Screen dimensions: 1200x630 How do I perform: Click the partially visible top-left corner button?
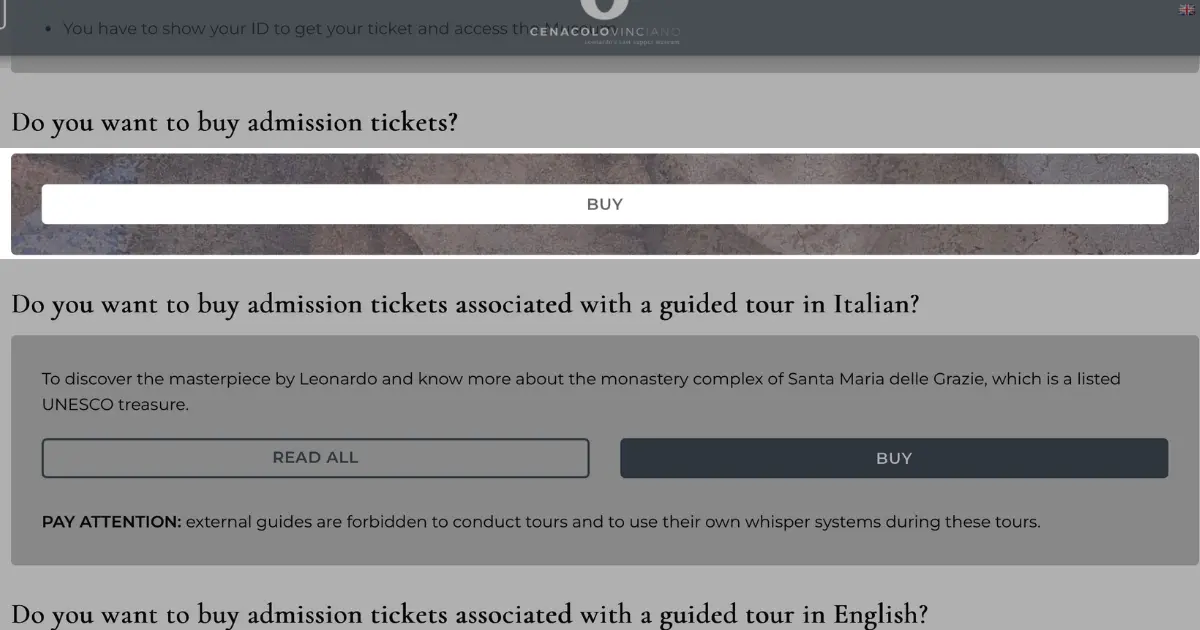pos(3,14)
